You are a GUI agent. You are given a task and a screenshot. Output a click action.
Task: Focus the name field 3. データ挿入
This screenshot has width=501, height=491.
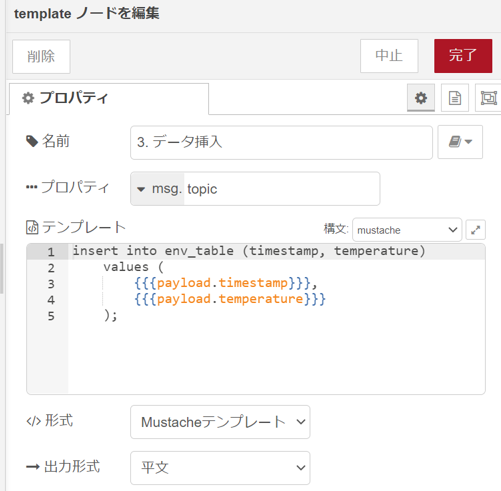[281, 142]
